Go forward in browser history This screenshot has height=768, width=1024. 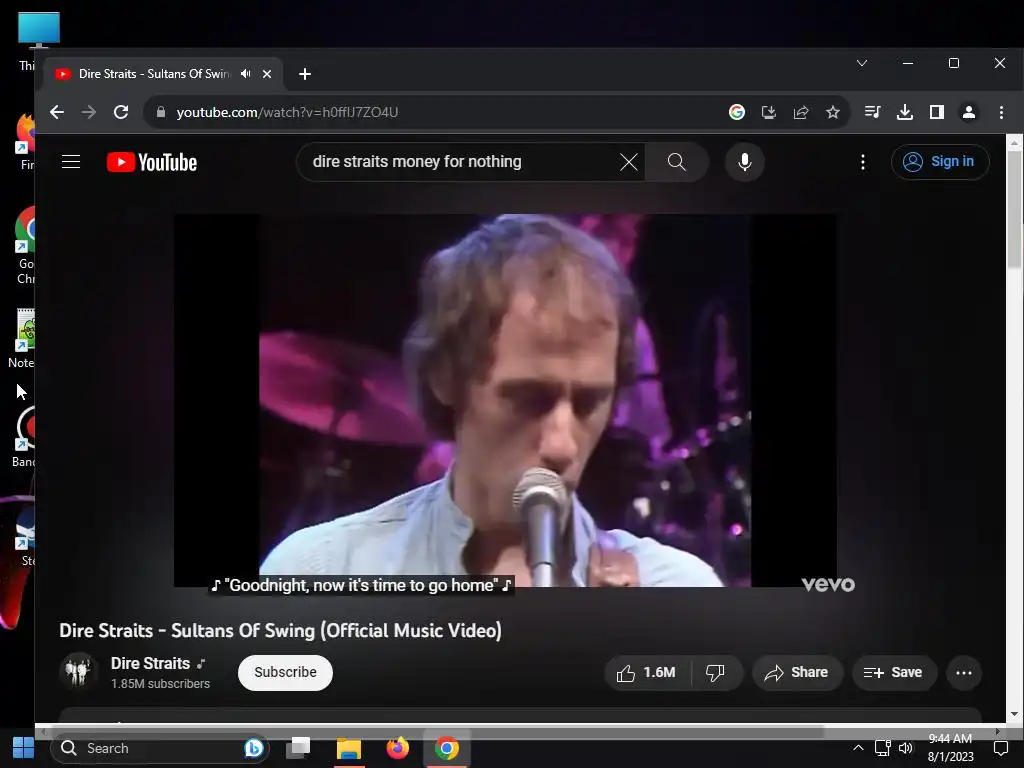point(89,112)
